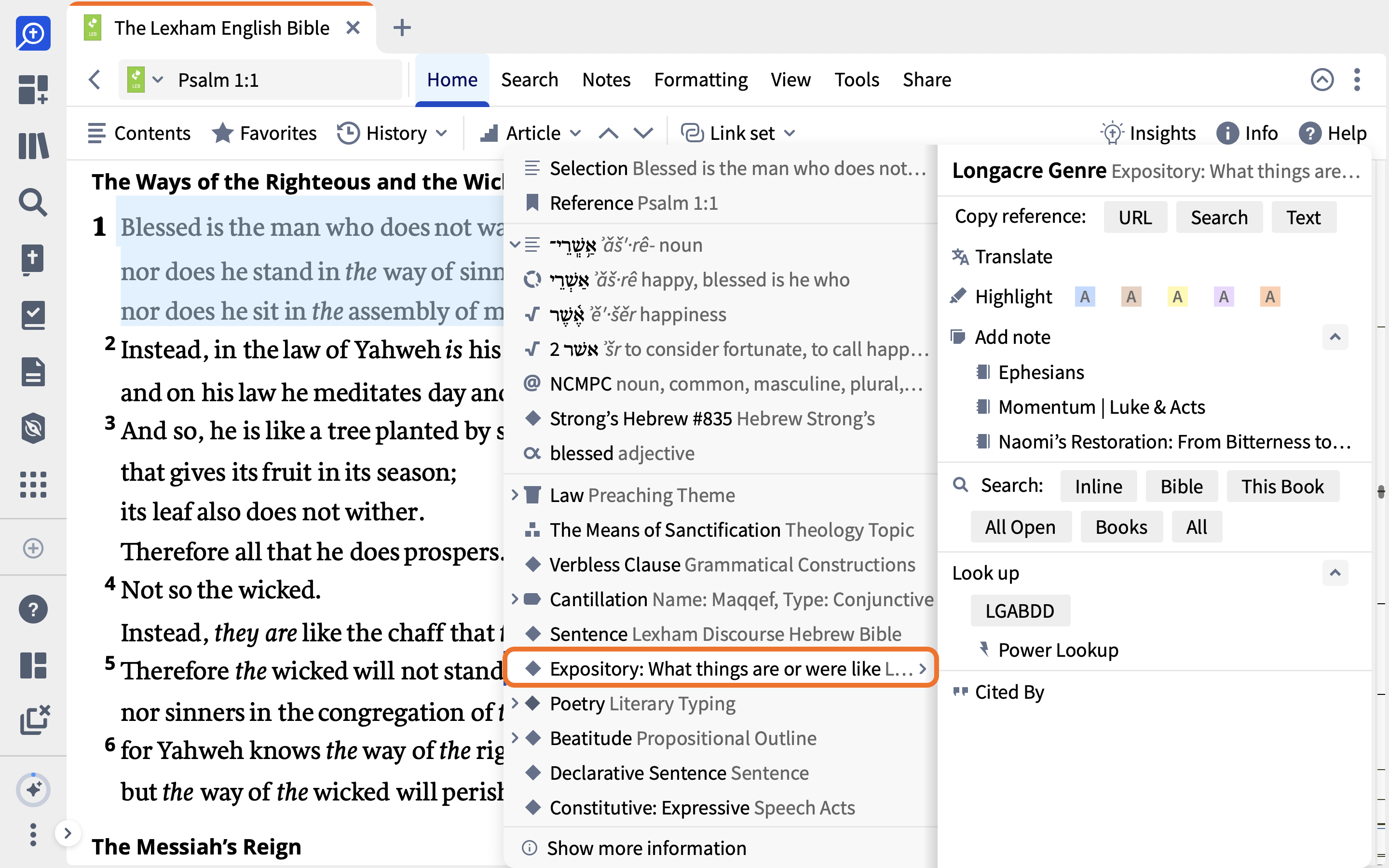The image size is (1389, 868).
Task: Expand the Cantillation entry
Action: (515, 599)
